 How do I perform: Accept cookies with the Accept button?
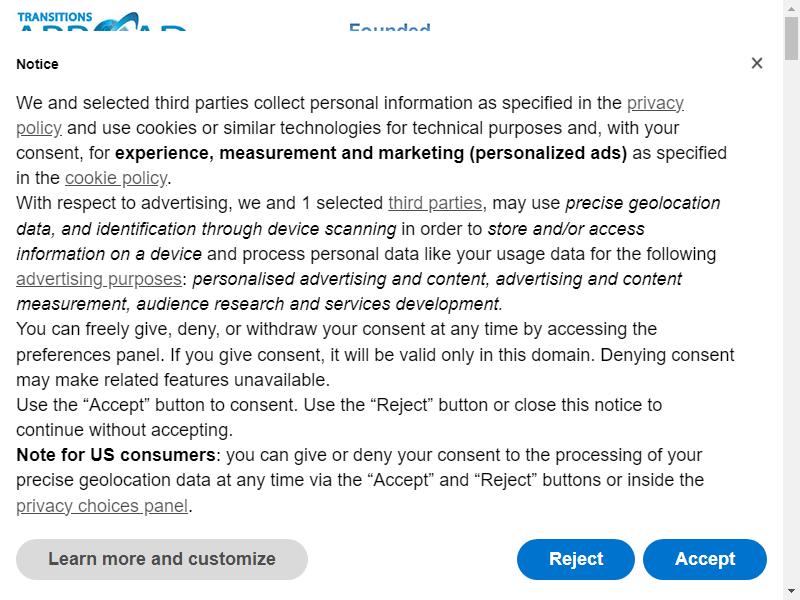(705, 559)
